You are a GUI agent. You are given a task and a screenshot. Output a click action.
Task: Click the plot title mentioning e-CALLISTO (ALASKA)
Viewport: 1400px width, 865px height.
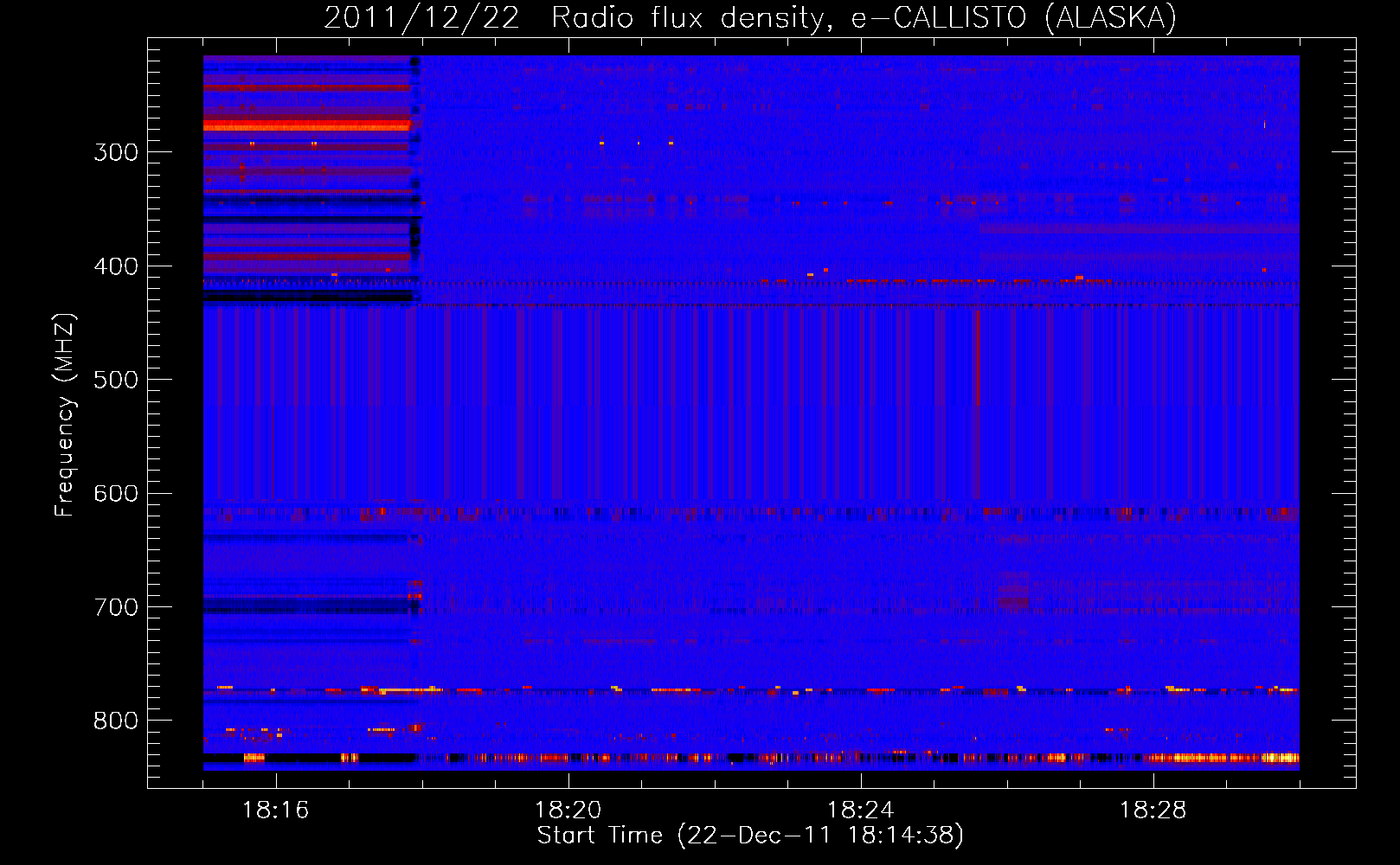(750, 18)
